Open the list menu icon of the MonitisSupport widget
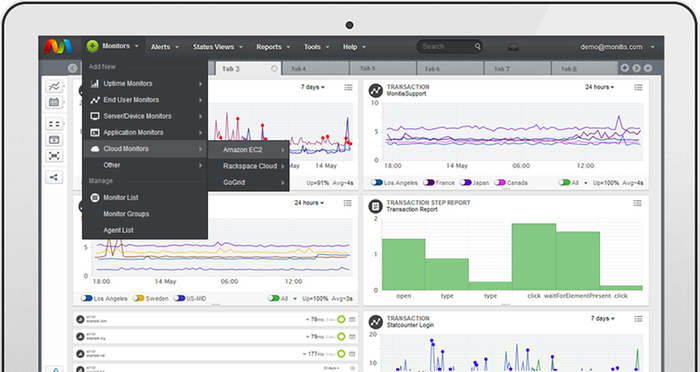The image size is (700, 372). (638, 88)
